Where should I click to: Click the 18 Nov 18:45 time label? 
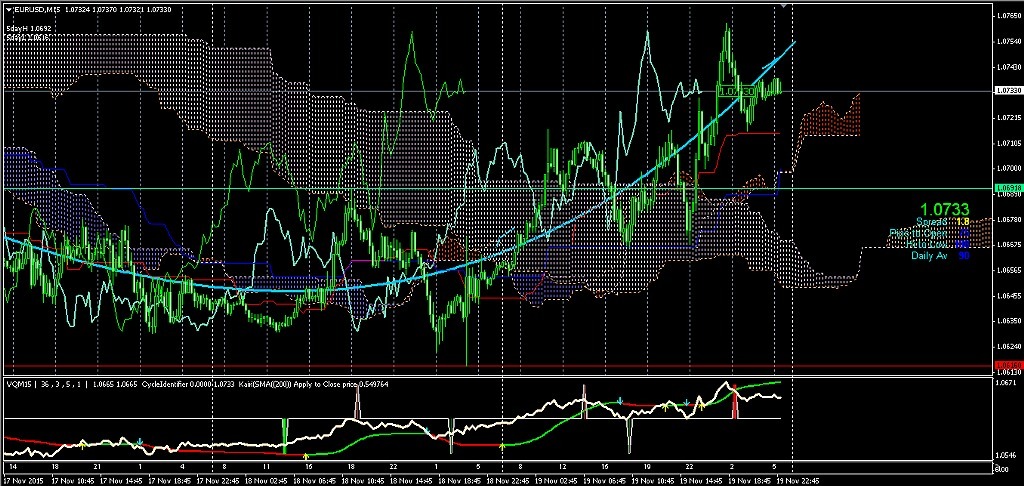coord(460,479)
